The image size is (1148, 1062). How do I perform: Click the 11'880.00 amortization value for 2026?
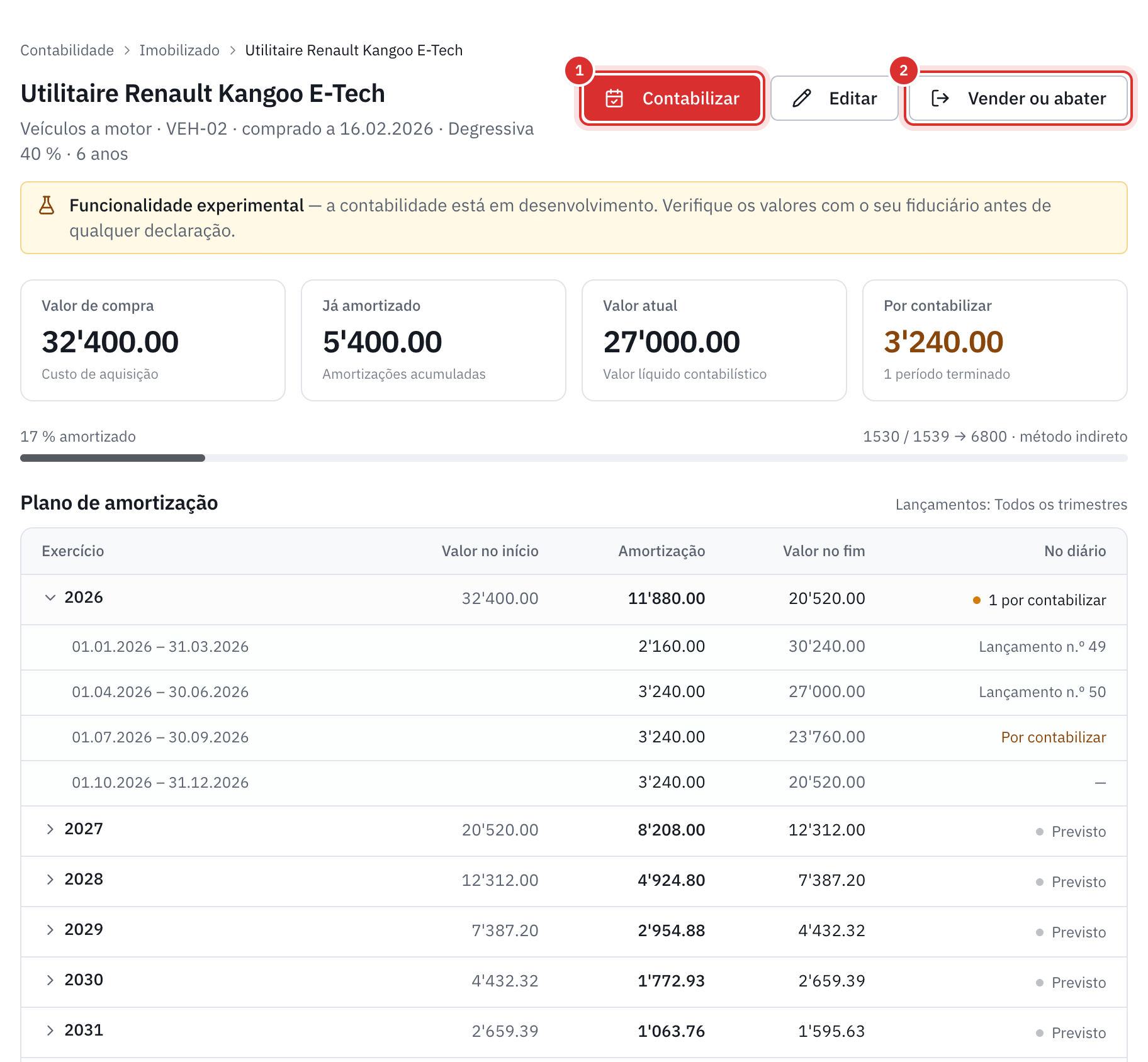tap(667, 598)
